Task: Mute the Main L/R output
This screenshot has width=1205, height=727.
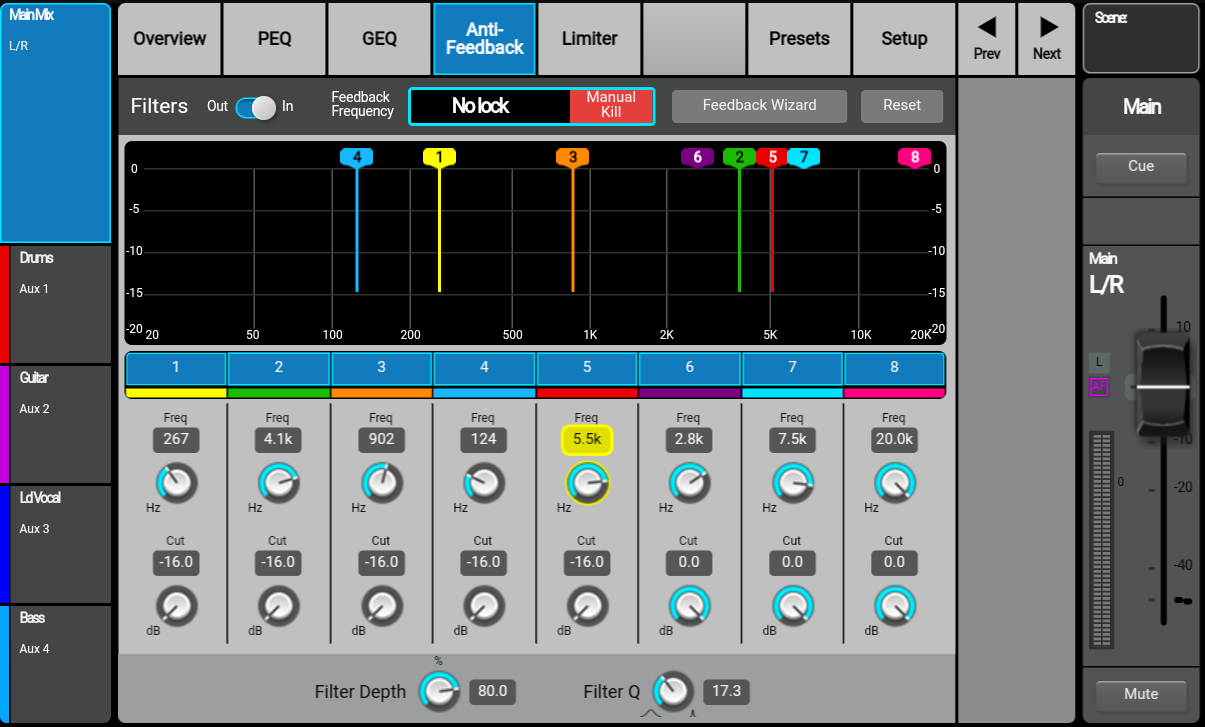Action: click(x=1141, y=694)
